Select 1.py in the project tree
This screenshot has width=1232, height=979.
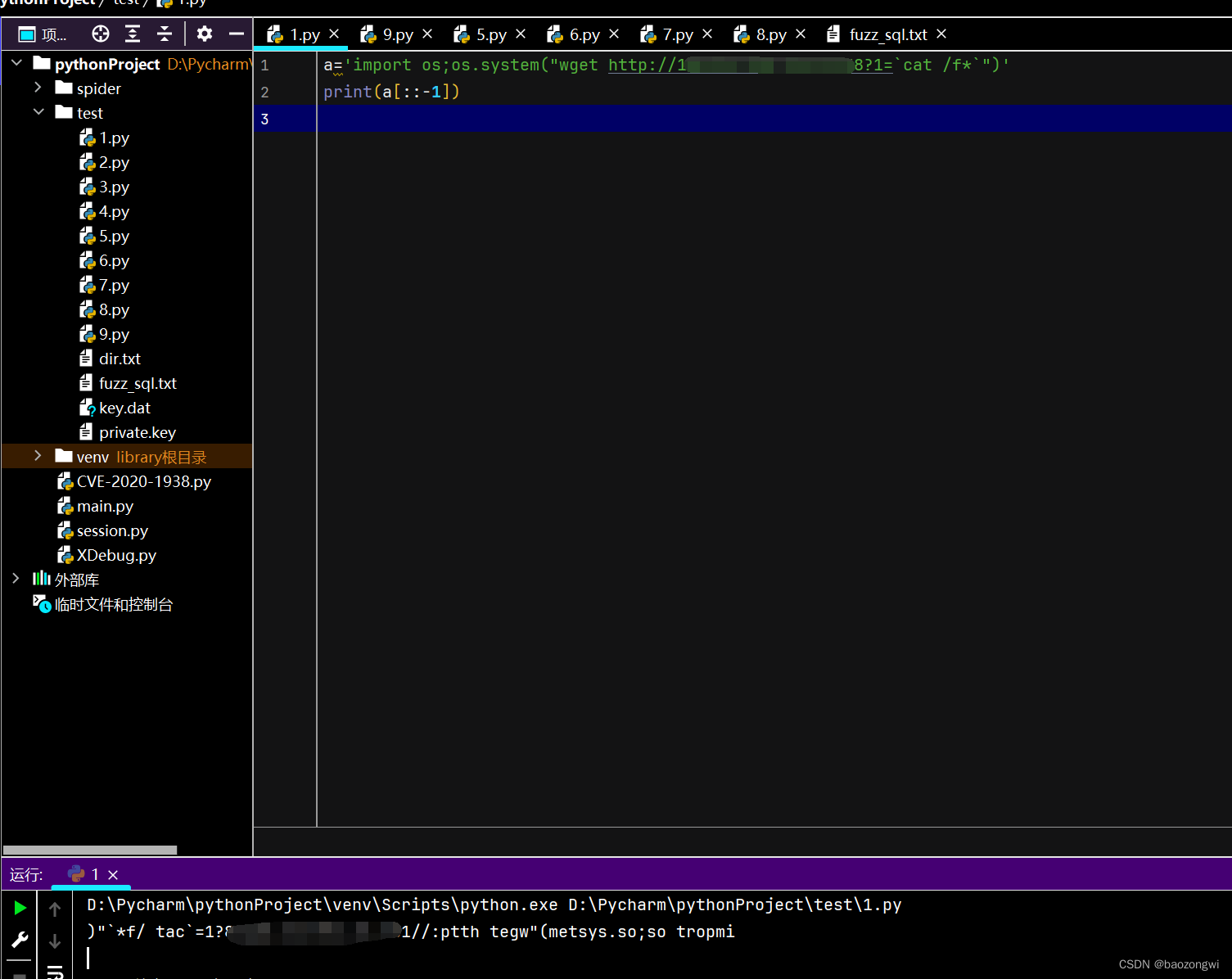coord(105,138)
